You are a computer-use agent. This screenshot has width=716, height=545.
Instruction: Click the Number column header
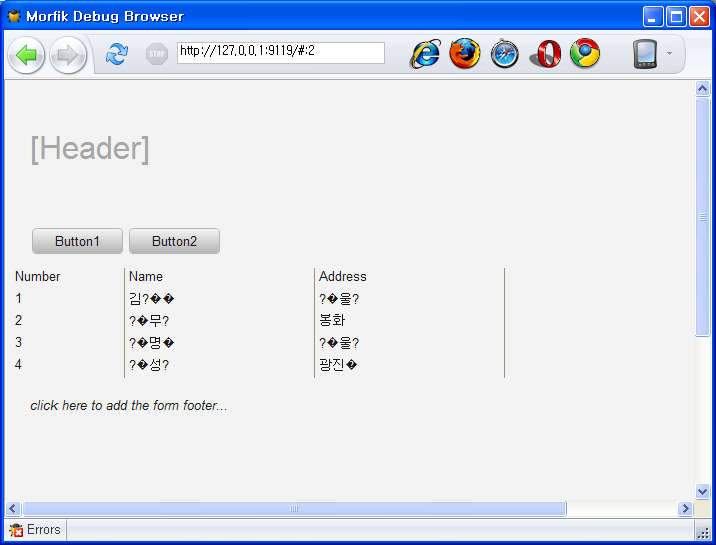(38, 277)
